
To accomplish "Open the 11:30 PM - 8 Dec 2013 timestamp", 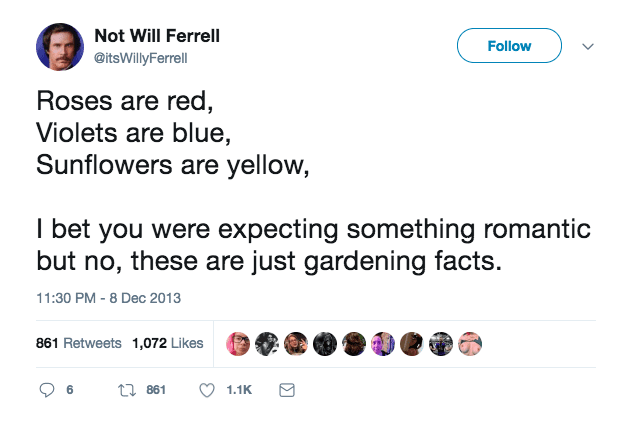I will click(108, 298).
